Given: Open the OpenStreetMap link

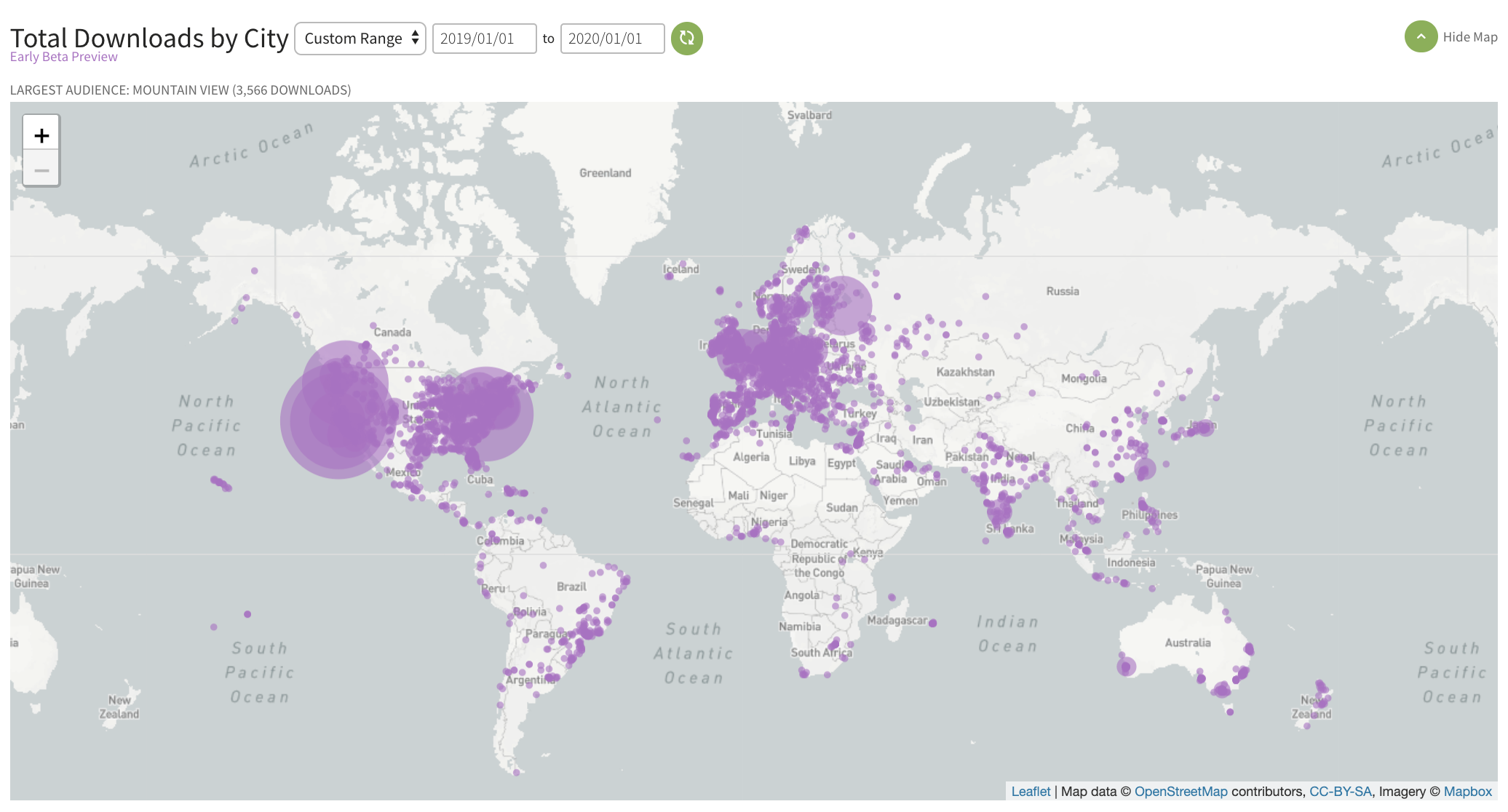Looking at the screenshot, I should 1180,792.
